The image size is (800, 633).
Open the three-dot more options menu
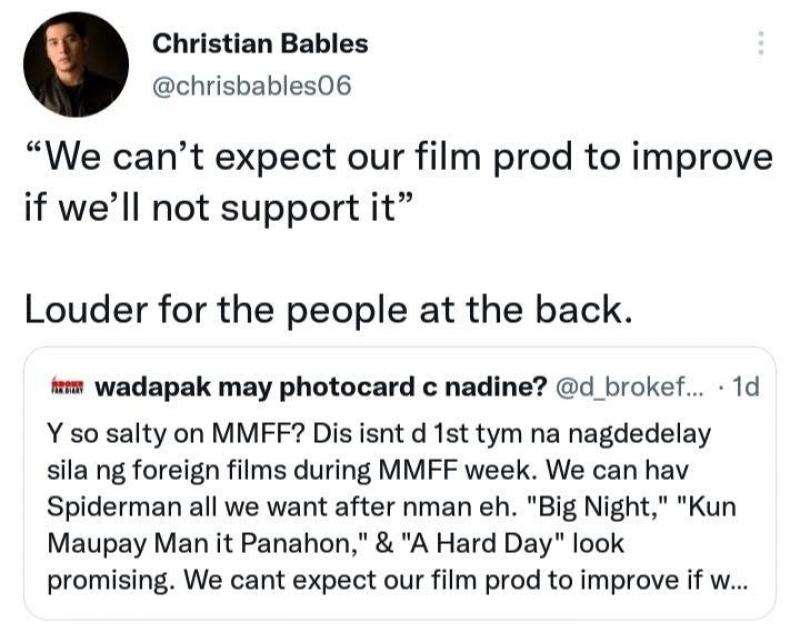coord(760,43)
